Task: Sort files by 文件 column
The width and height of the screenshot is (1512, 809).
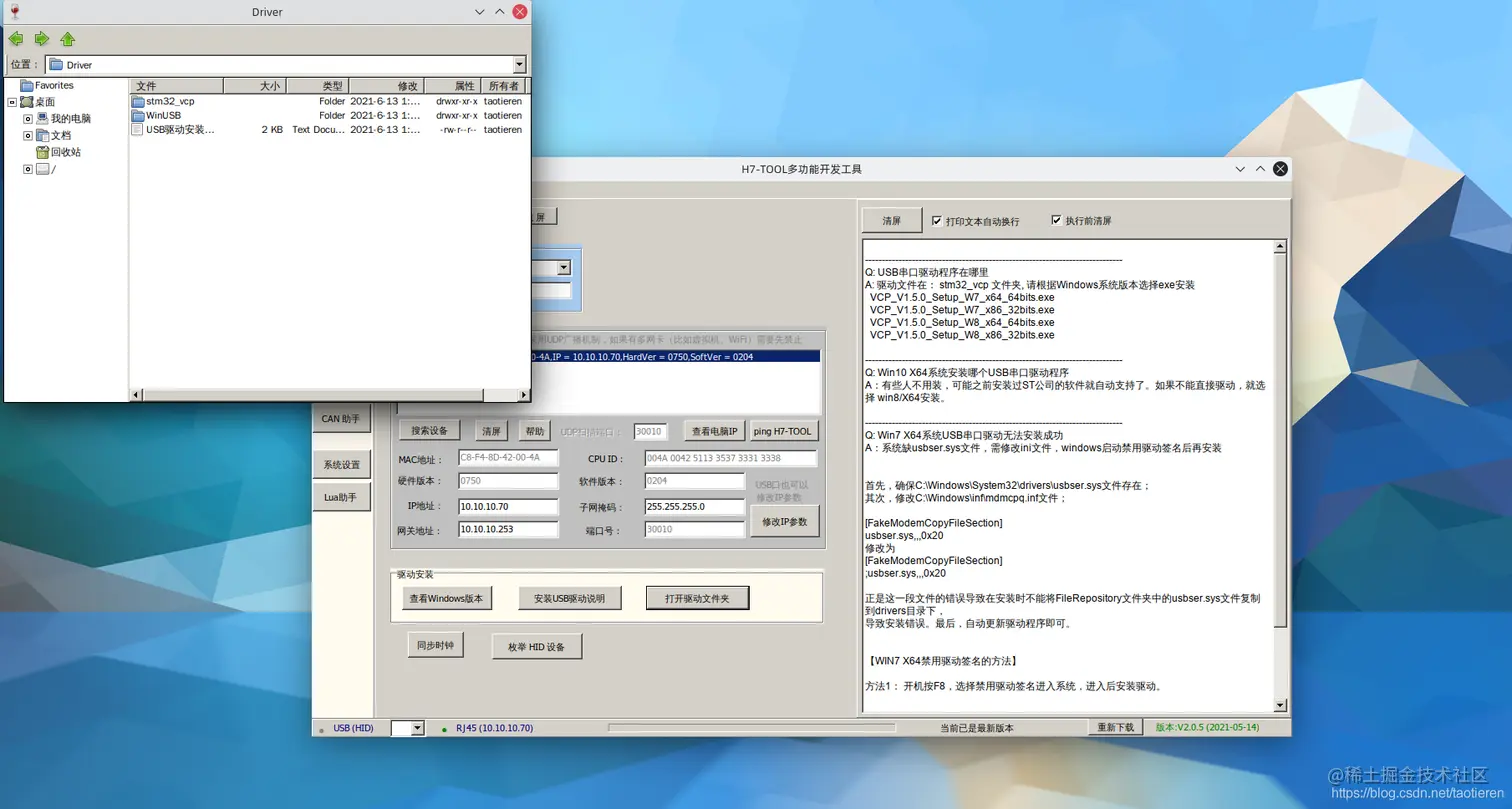Action: (x=176, y=86)
